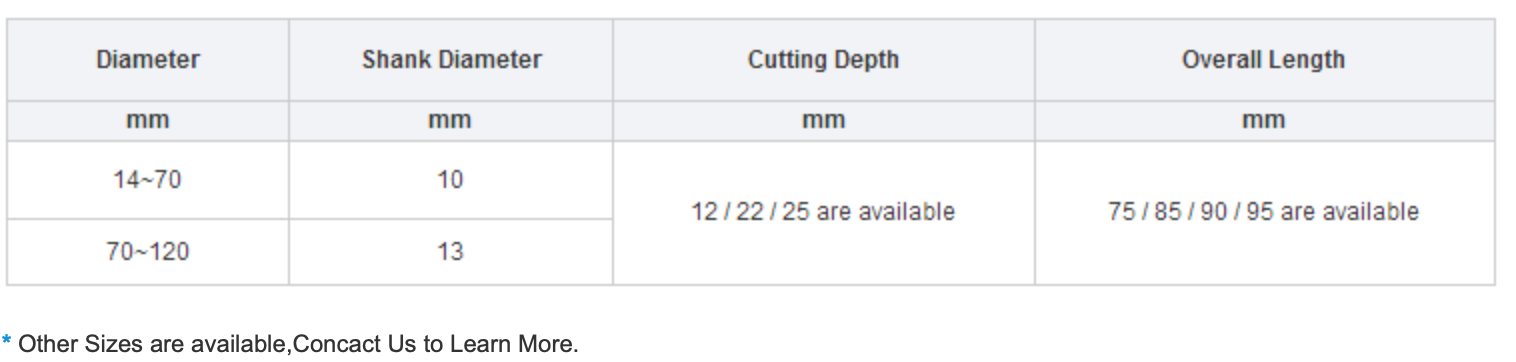Click the mm unit under Shank Diameter
Screen dimensions: 1516x362
pyautogui.click(x=451, y=122)
